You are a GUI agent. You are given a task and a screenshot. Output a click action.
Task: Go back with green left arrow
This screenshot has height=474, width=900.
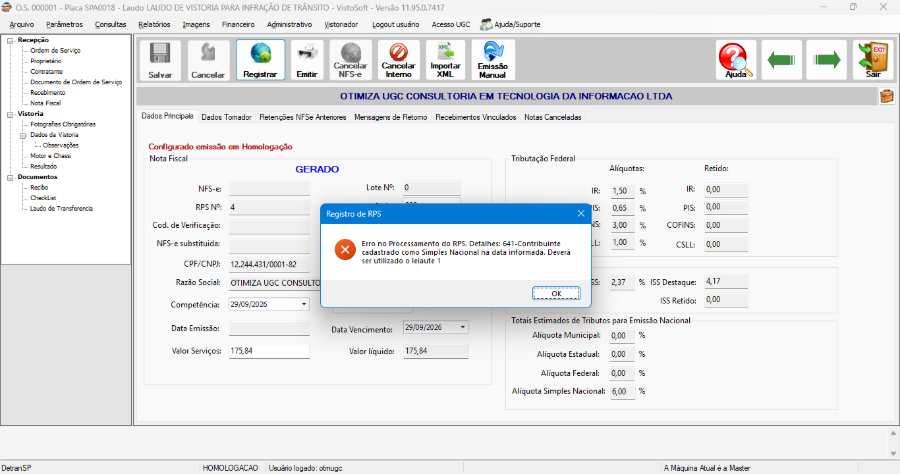click(781, 60)
